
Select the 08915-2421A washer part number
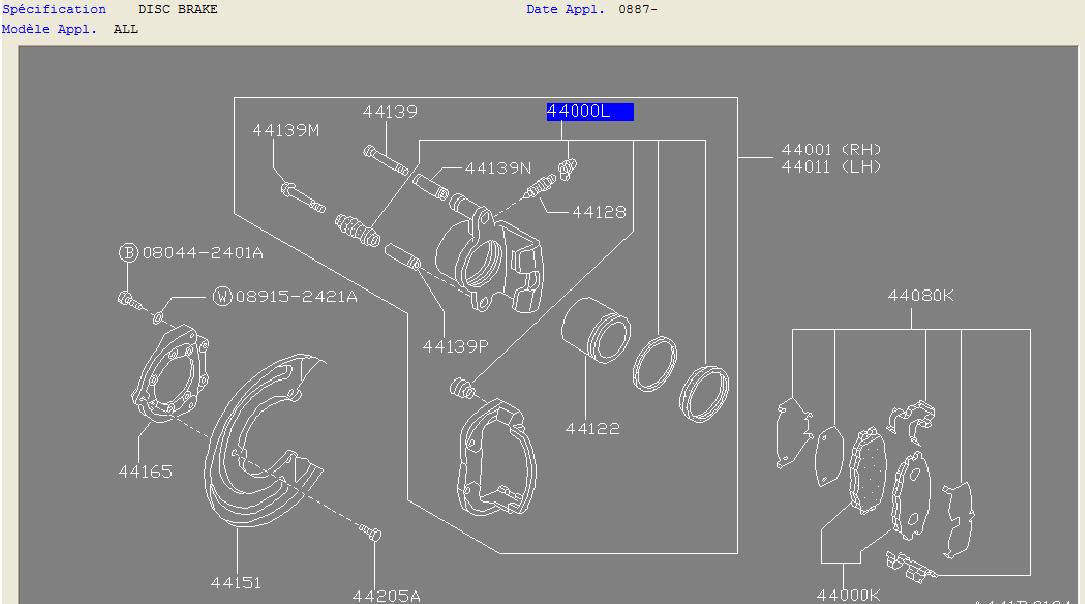pyautogui.click(x=296, y=297)
